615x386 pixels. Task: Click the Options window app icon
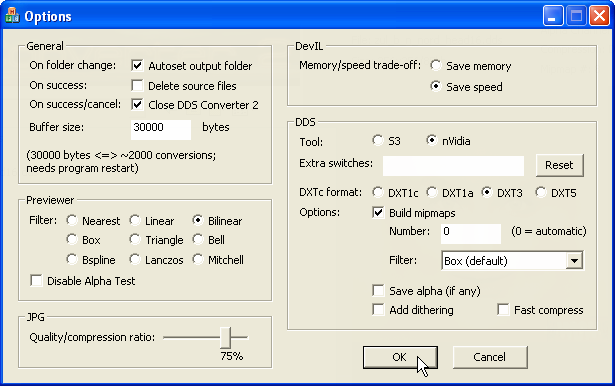point(12,16)
